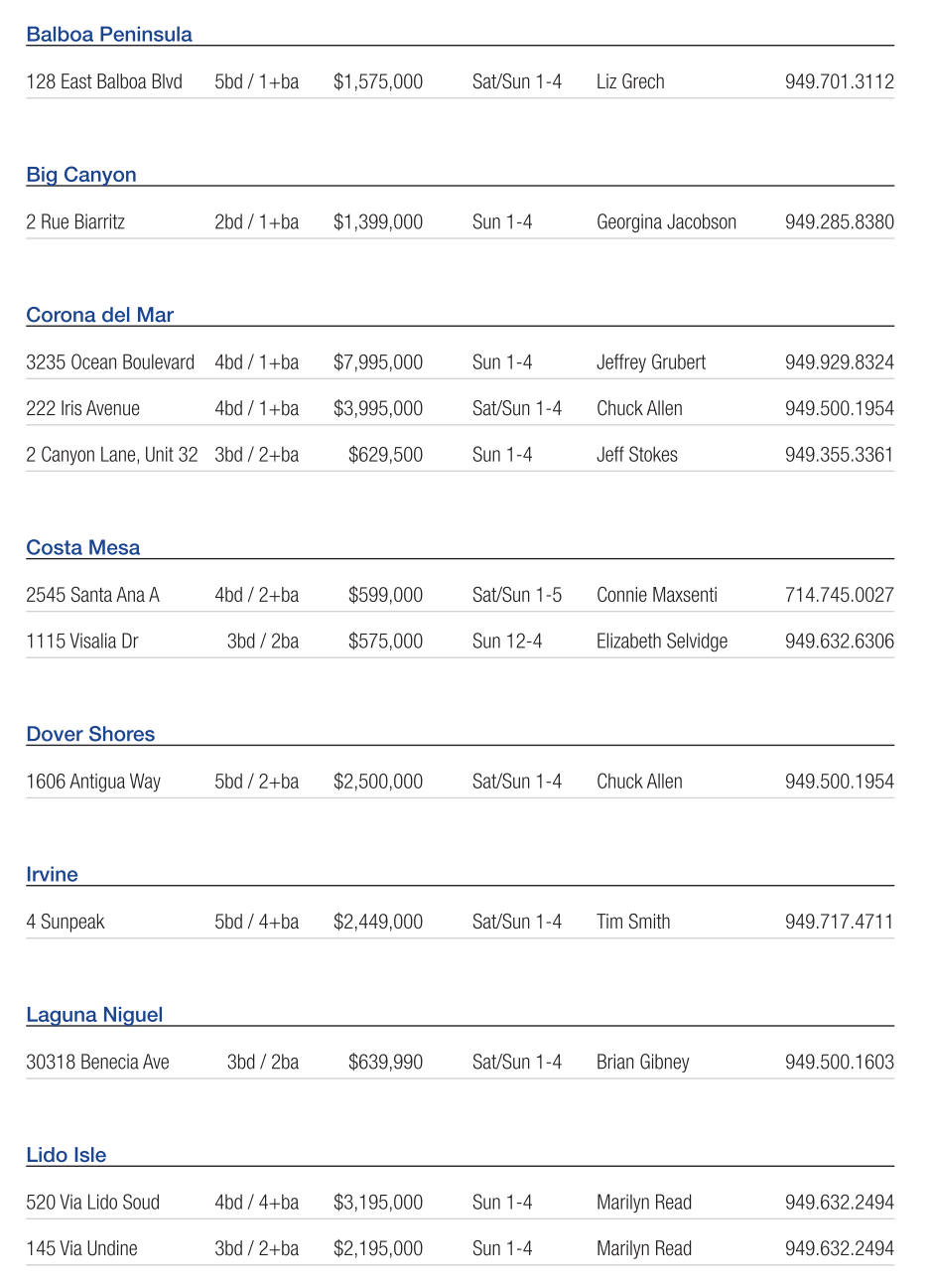Select the 222 Iris Avenue address
Viewport: 930px width, 1288px height.
pyautogui.click(x=82, y=408)
